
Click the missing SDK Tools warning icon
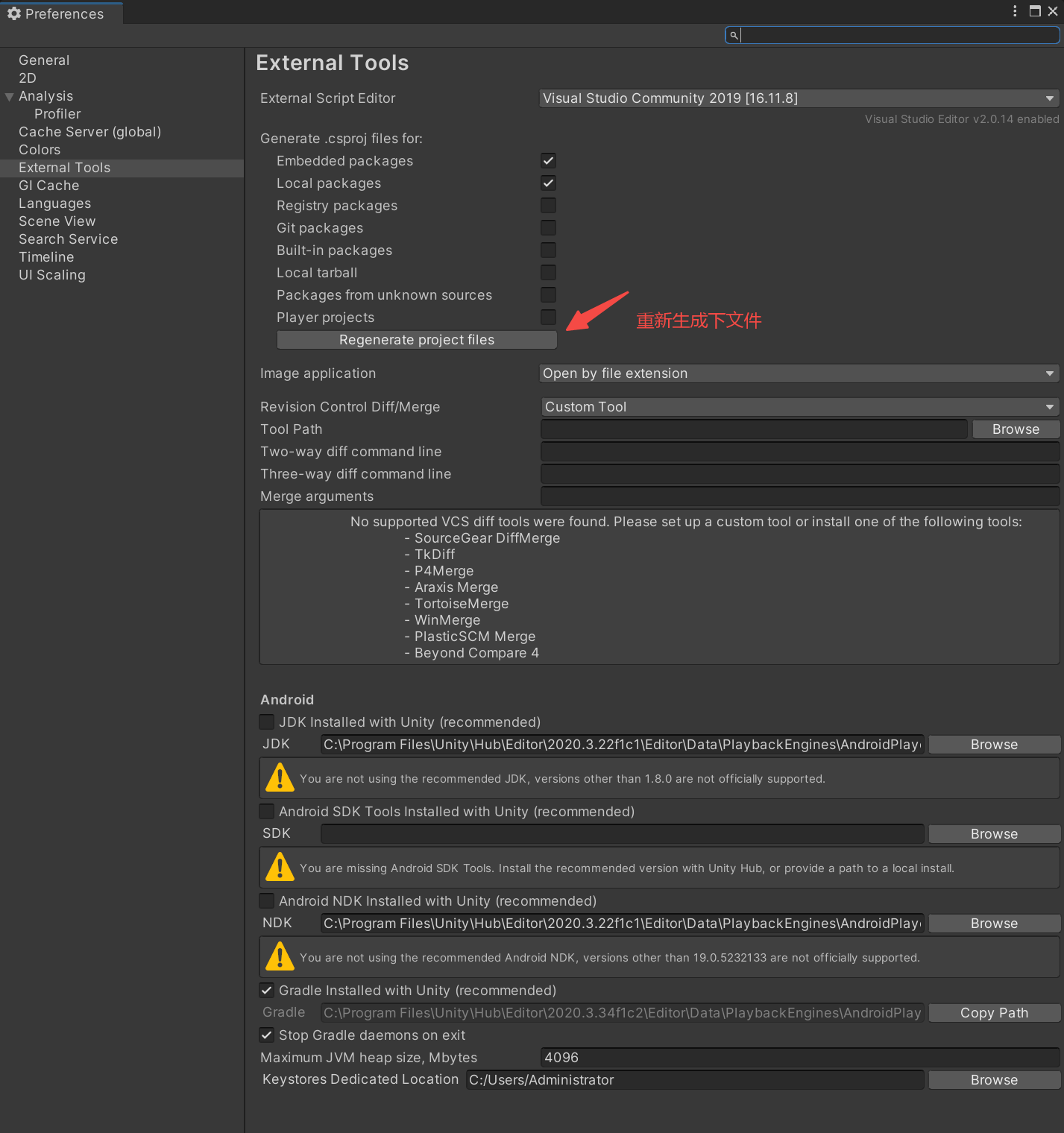[280, 867]
